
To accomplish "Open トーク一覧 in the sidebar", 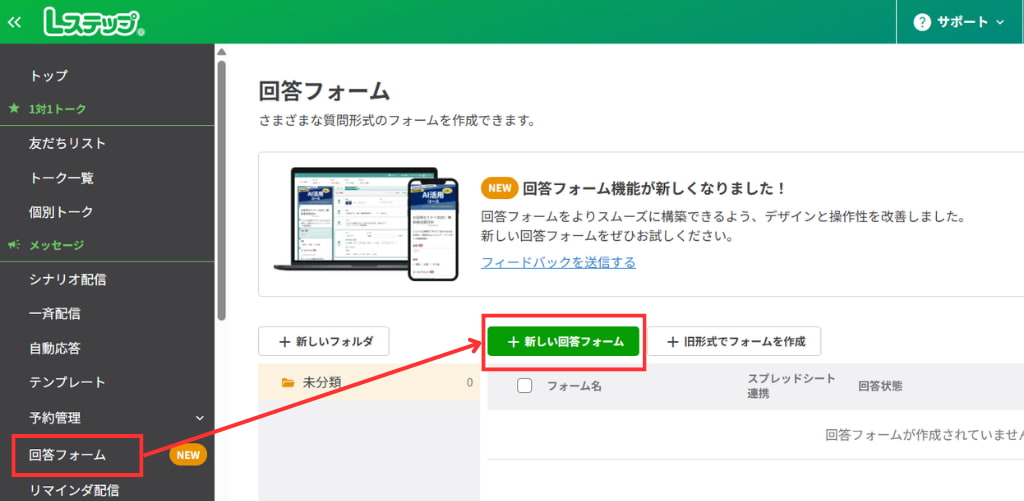I will (61, 178).
